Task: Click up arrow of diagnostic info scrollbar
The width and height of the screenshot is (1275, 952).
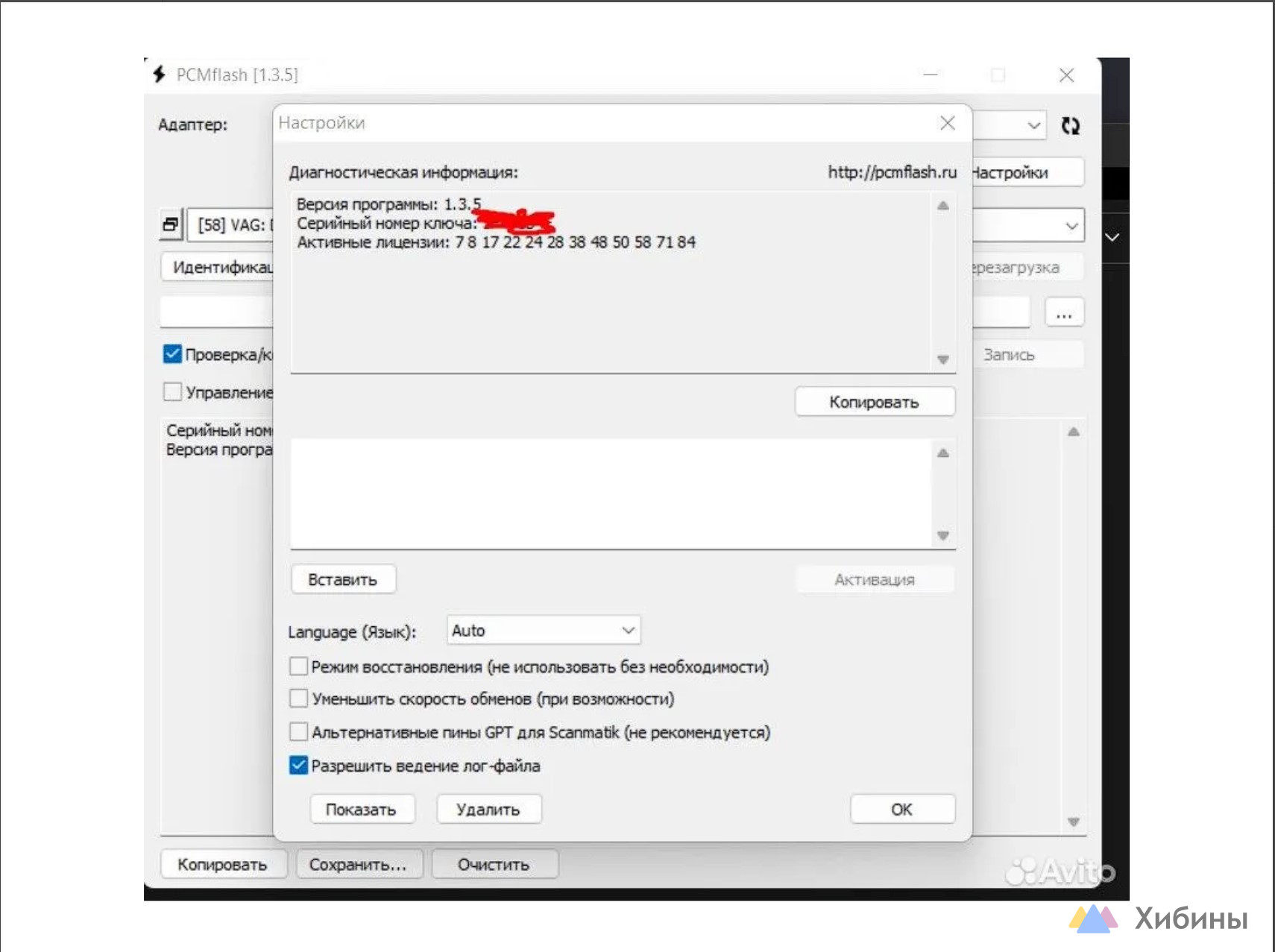Action: 942,206
